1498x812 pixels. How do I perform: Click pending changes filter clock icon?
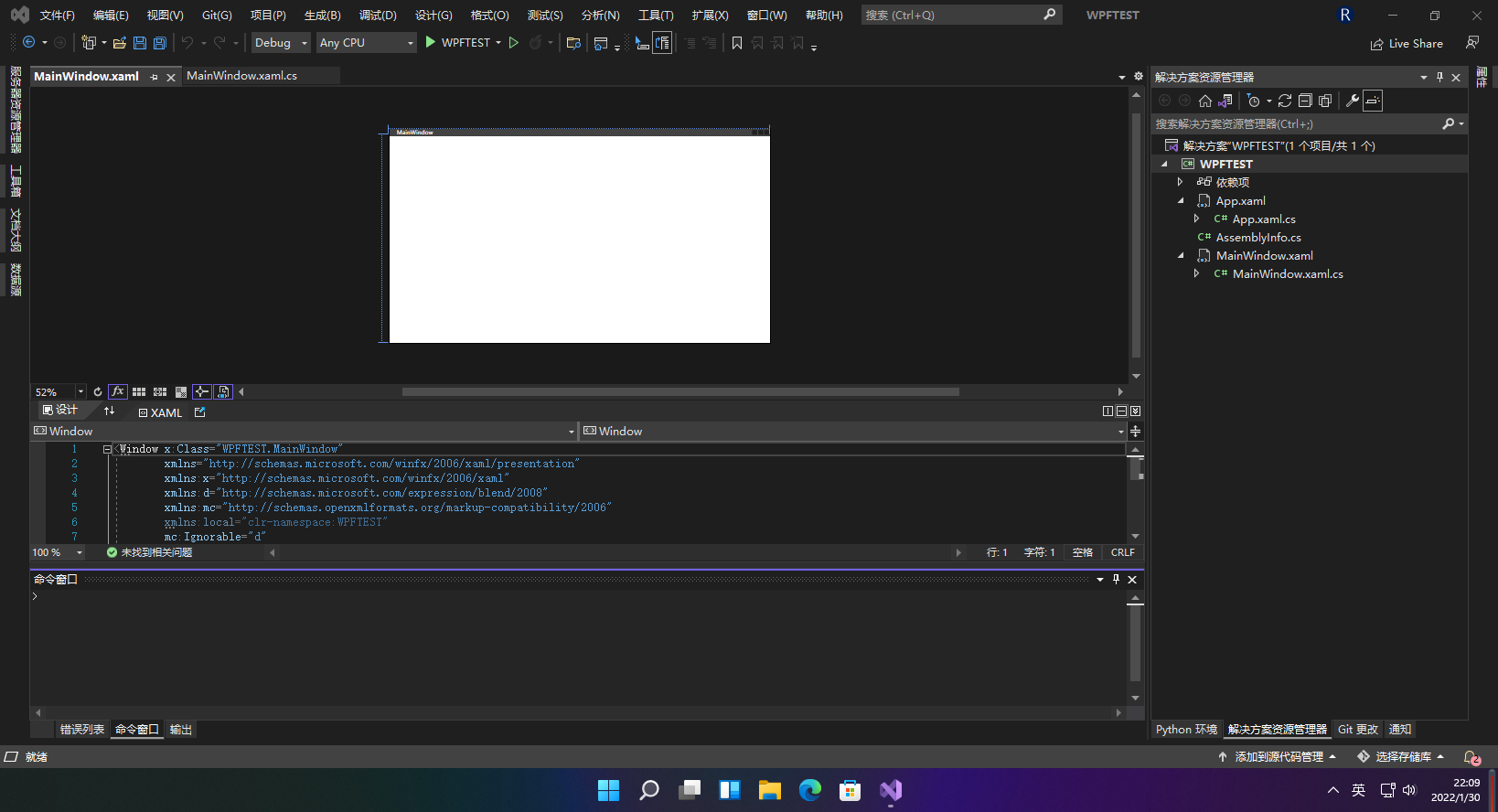click(1254, 101)
